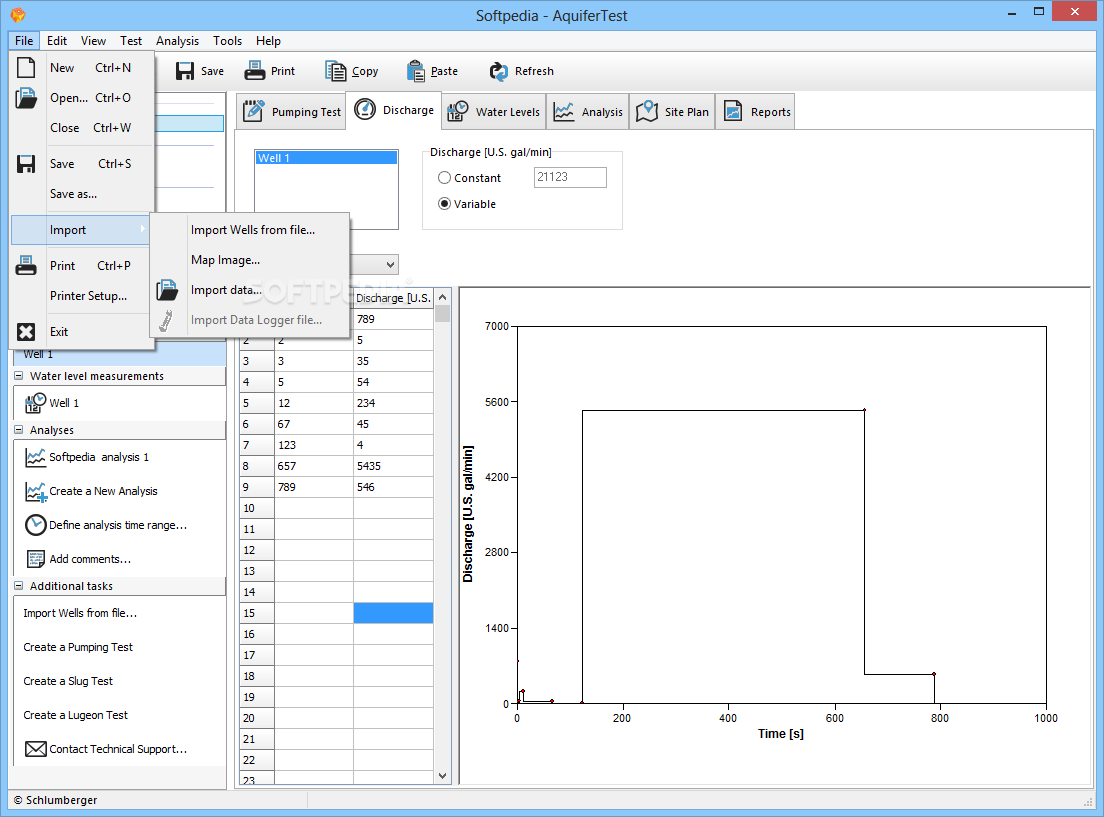Click Create a Lugeon Test link
The width and height of the screenshot is (1104, 817).
coord(75,715)
